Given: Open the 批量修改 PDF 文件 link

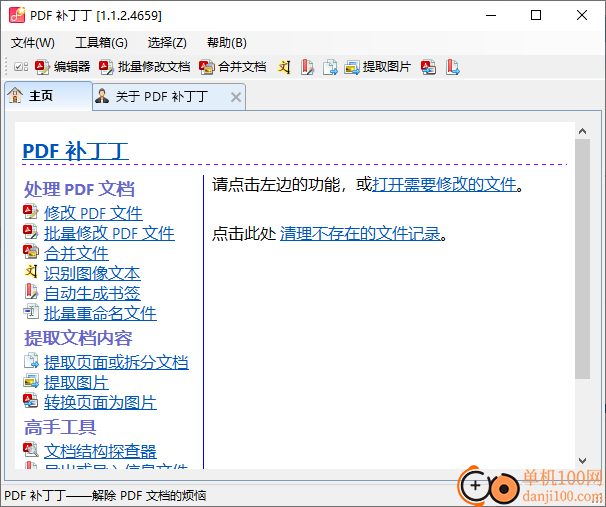Looking at the screenshot, I should coord(109,233).
